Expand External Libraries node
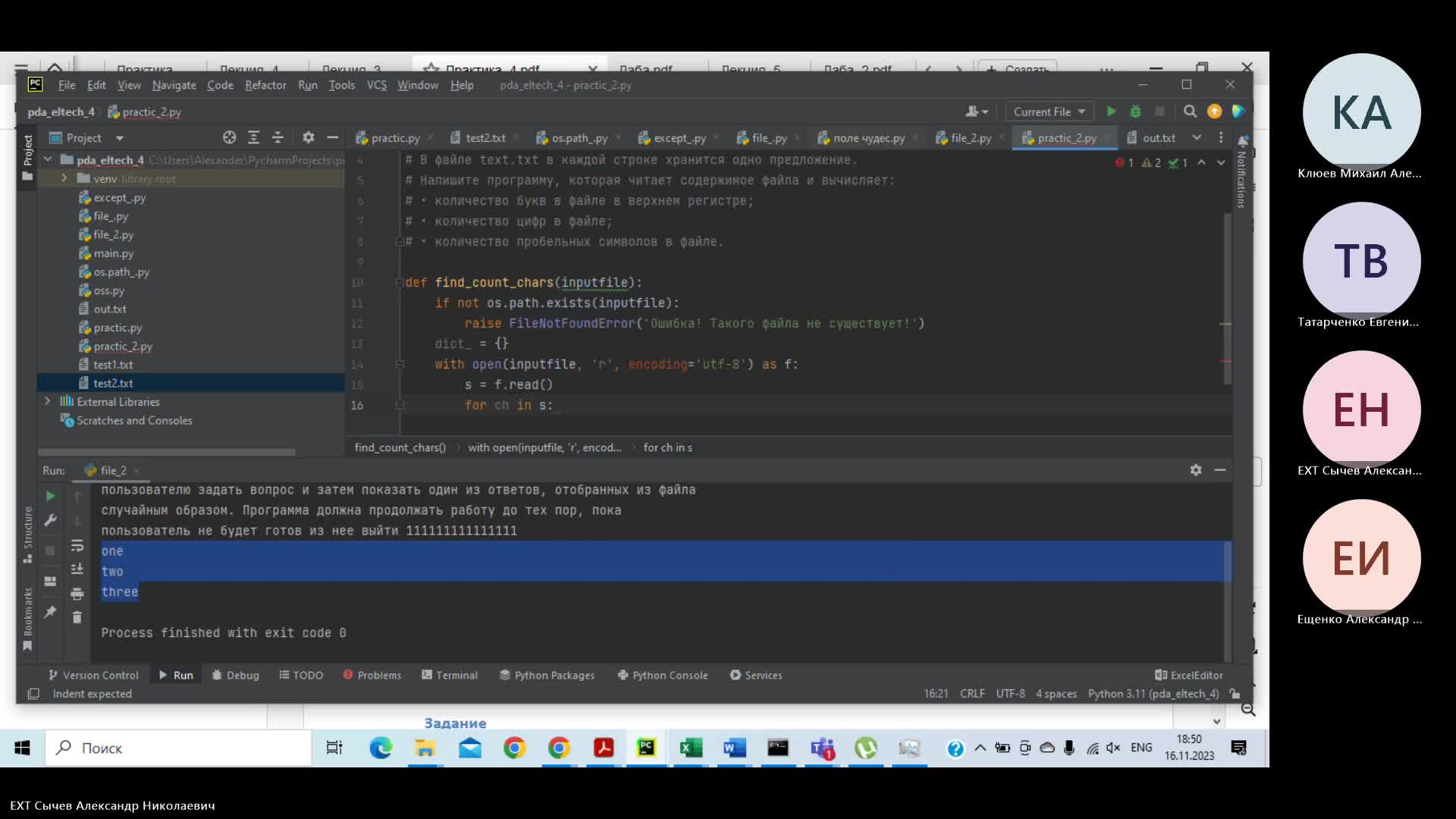The height and width of the screenshot is (819, 1456). 48,401
